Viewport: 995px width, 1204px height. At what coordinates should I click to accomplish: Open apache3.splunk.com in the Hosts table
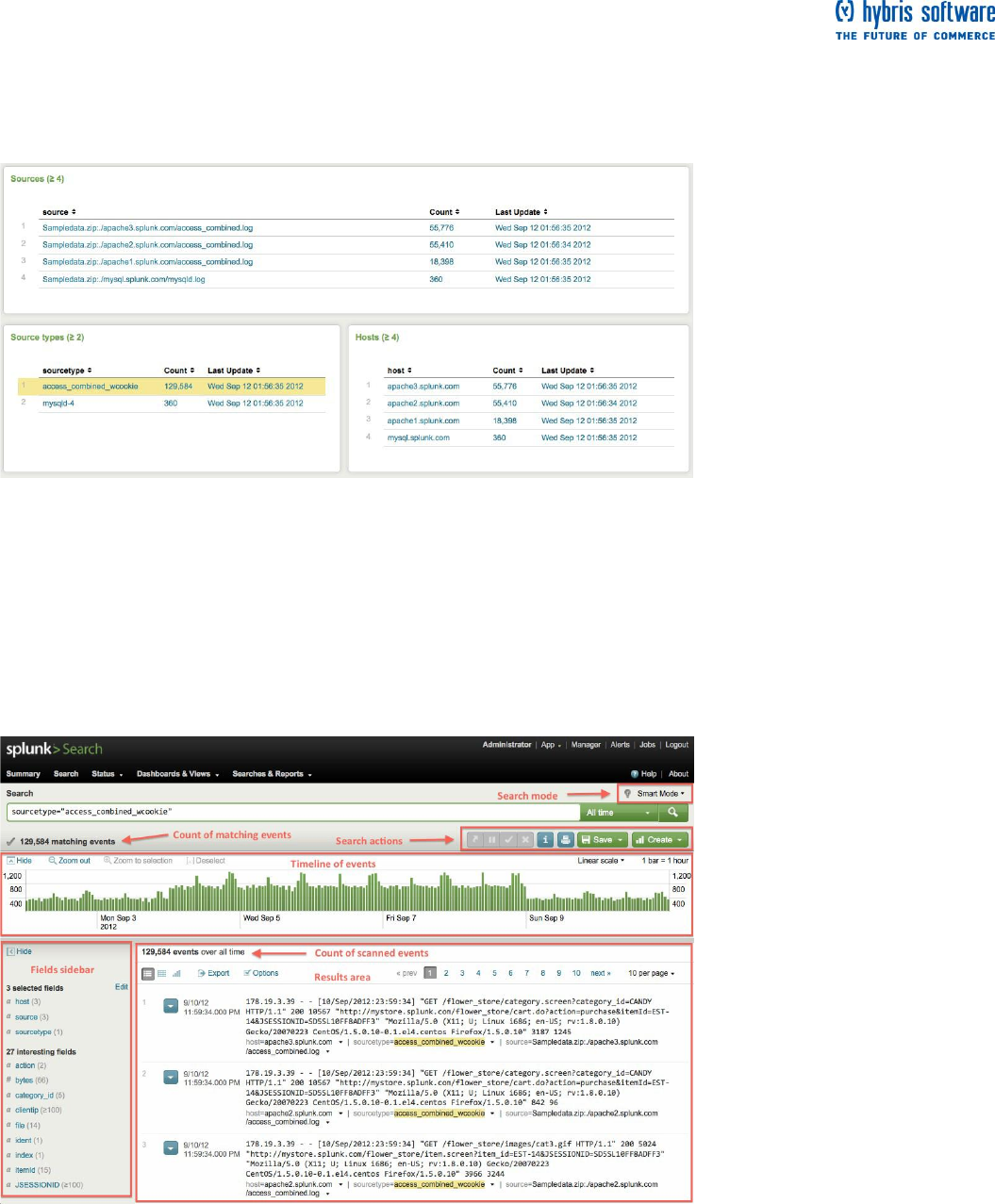coord(423,387)
